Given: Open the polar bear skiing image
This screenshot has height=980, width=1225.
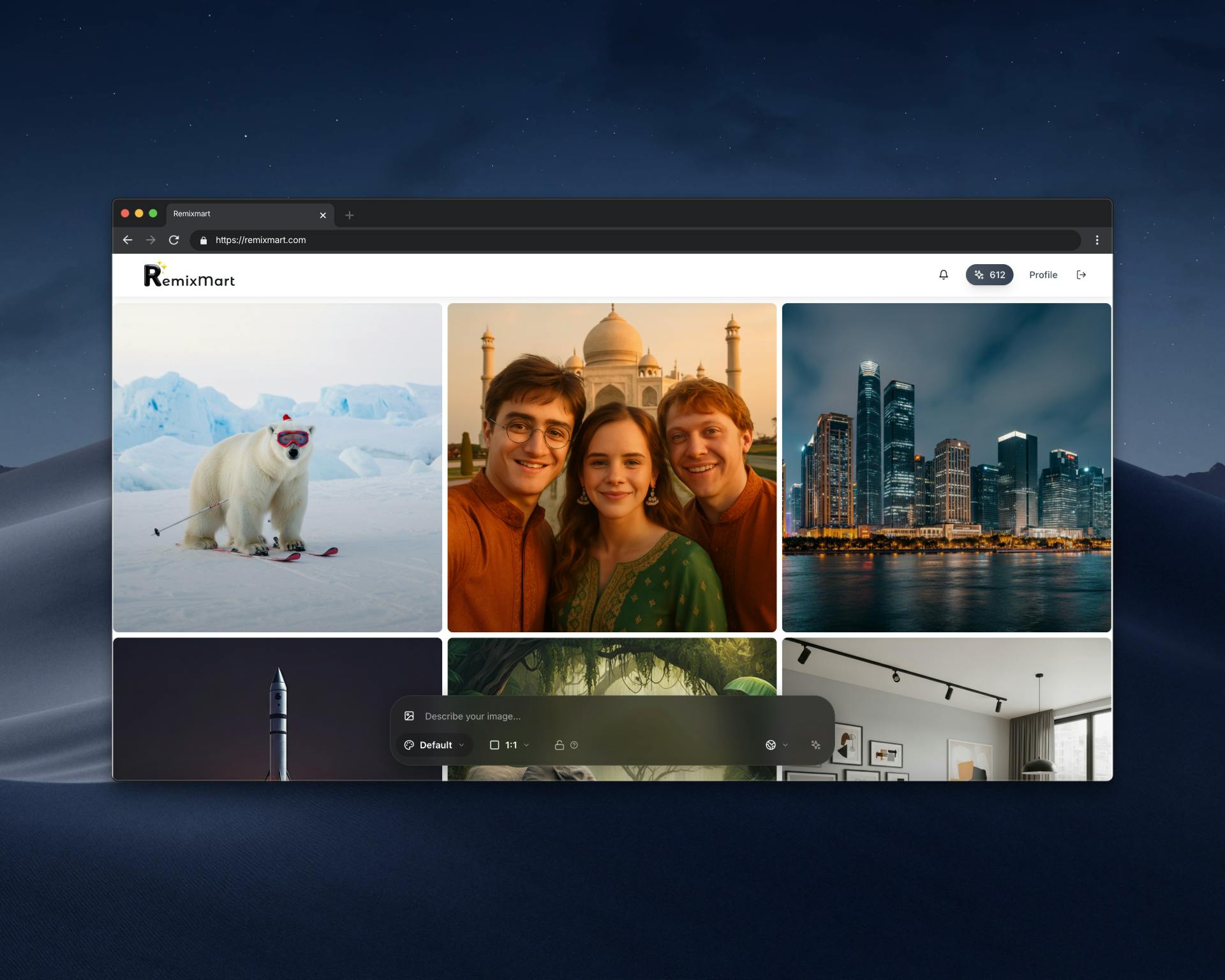Looking at the screenshot, I should tap(278, 468).
